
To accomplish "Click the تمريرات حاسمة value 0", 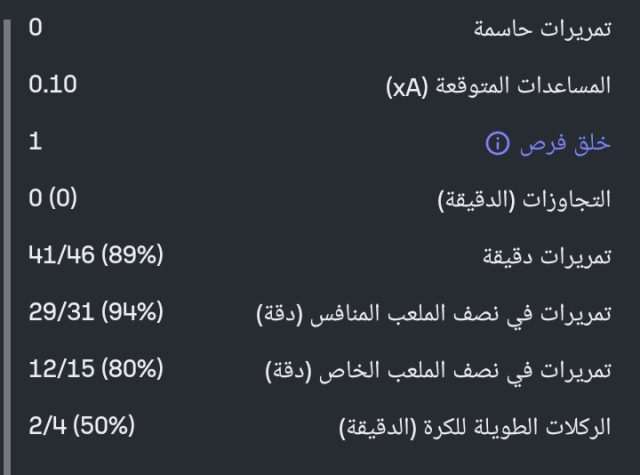I will (x=35, y=27).
